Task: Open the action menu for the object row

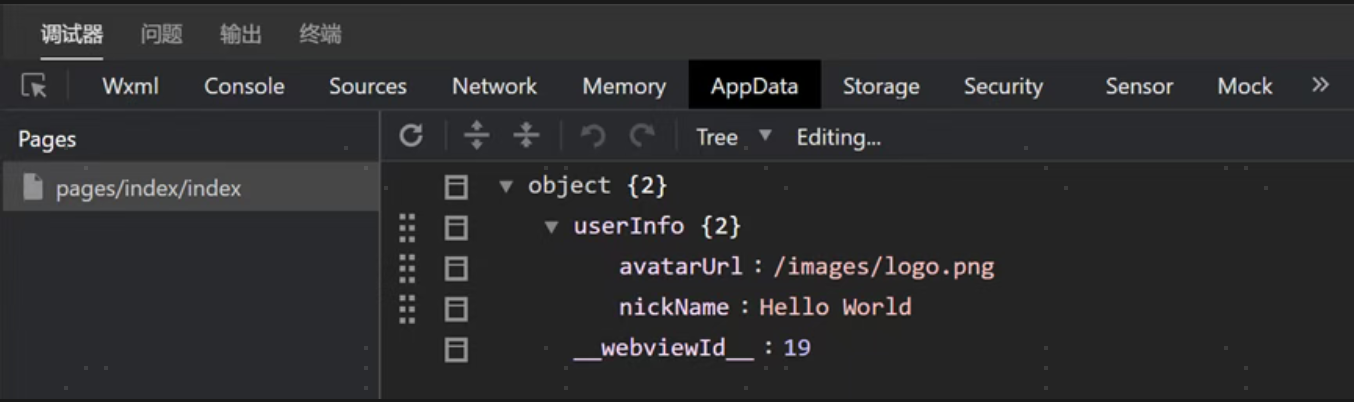Action: click(456, 187)
